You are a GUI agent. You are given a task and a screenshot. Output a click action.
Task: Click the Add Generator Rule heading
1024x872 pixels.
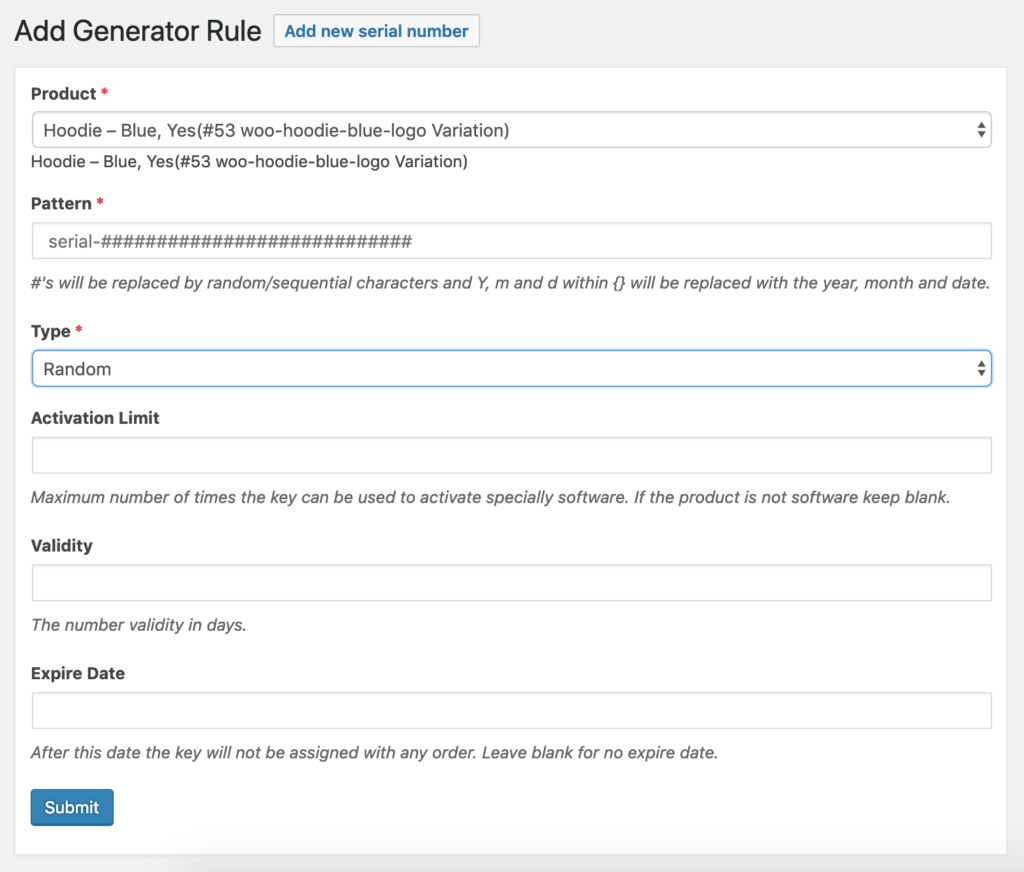[138, 31]
